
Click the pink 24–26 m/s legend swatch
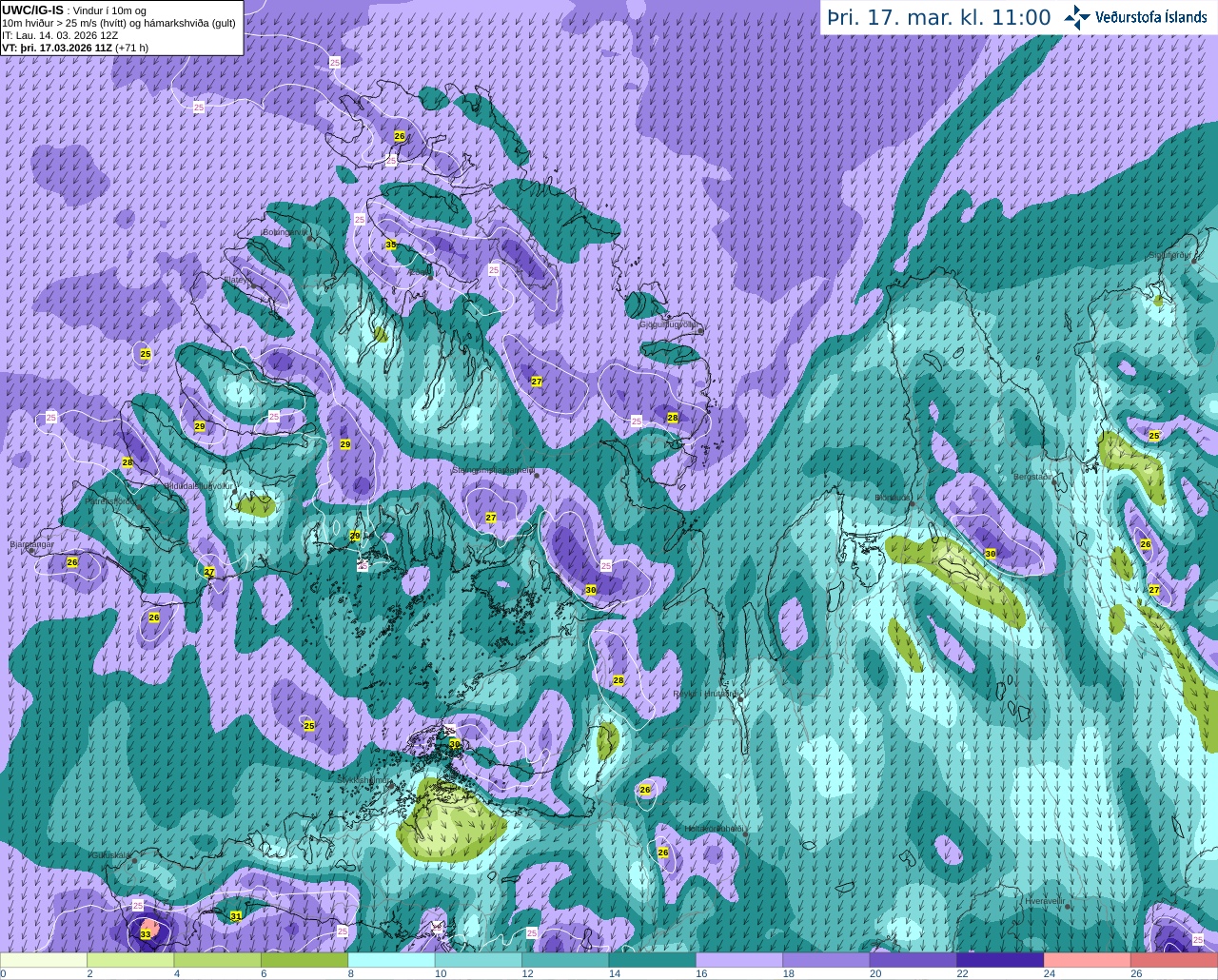(1088, 960)
